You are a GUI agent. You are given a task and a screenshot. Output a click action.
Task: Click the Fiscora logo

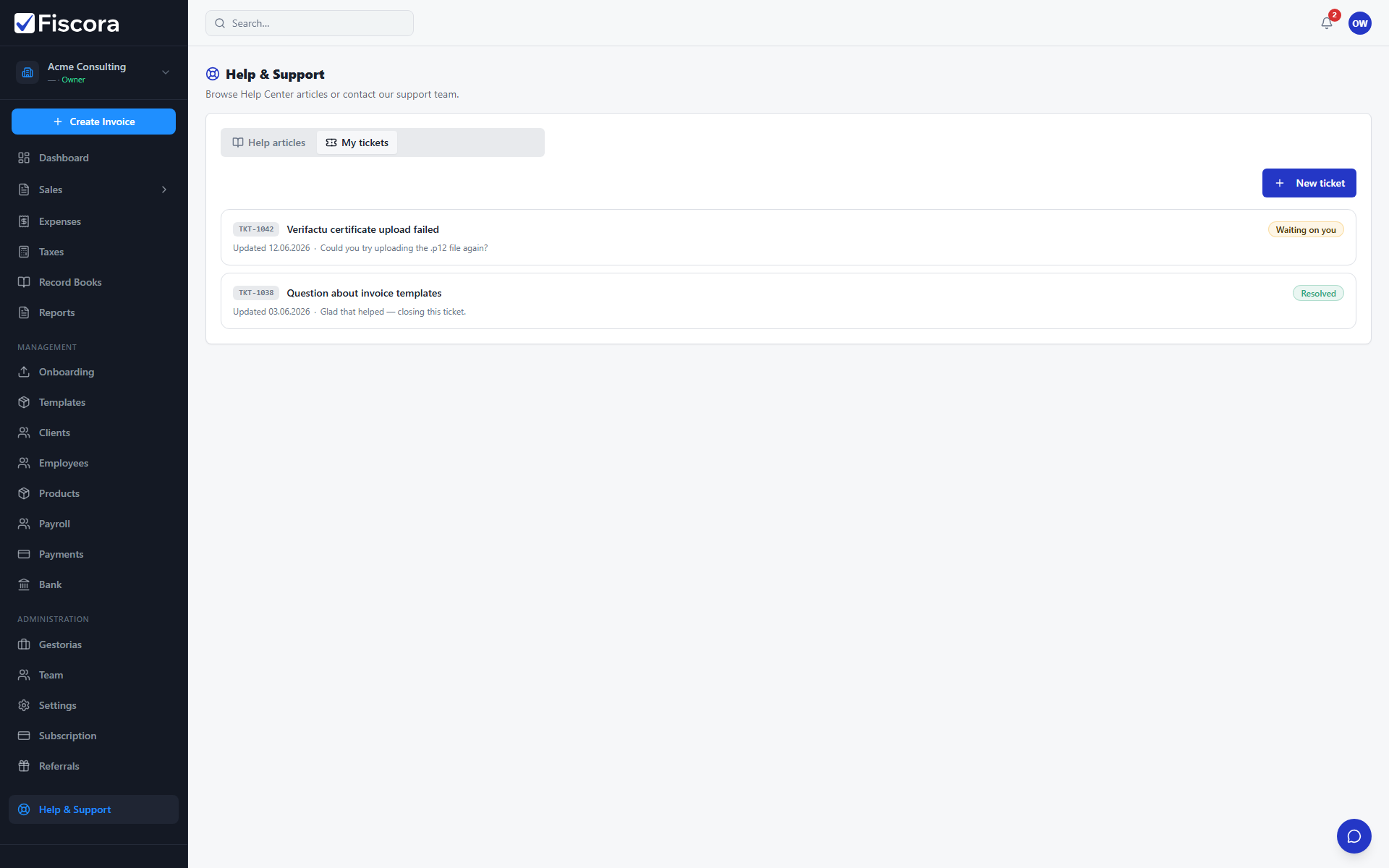pos(67,23)
